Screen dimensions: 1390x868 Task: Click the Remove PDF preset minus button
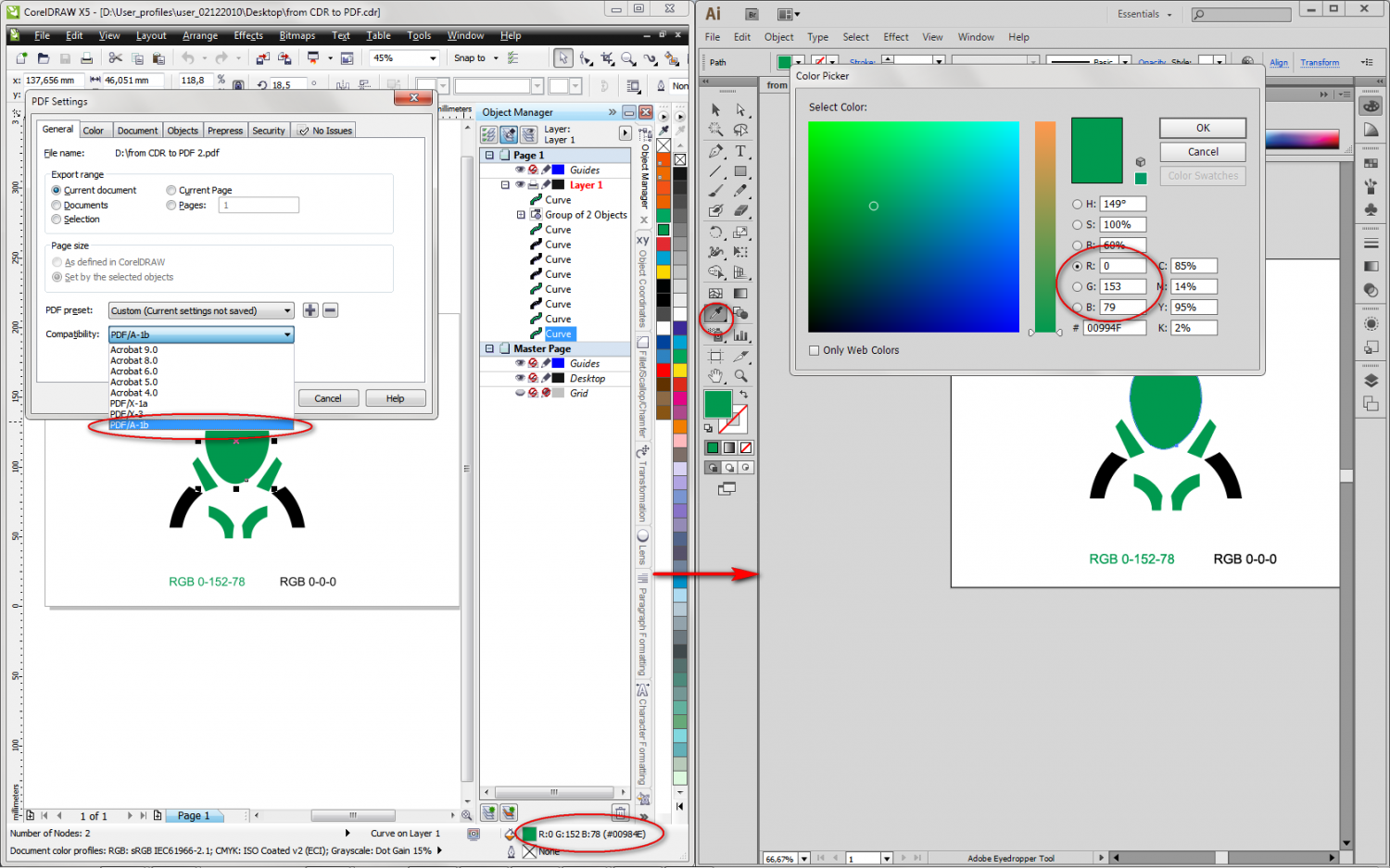[x=331, y=310]
